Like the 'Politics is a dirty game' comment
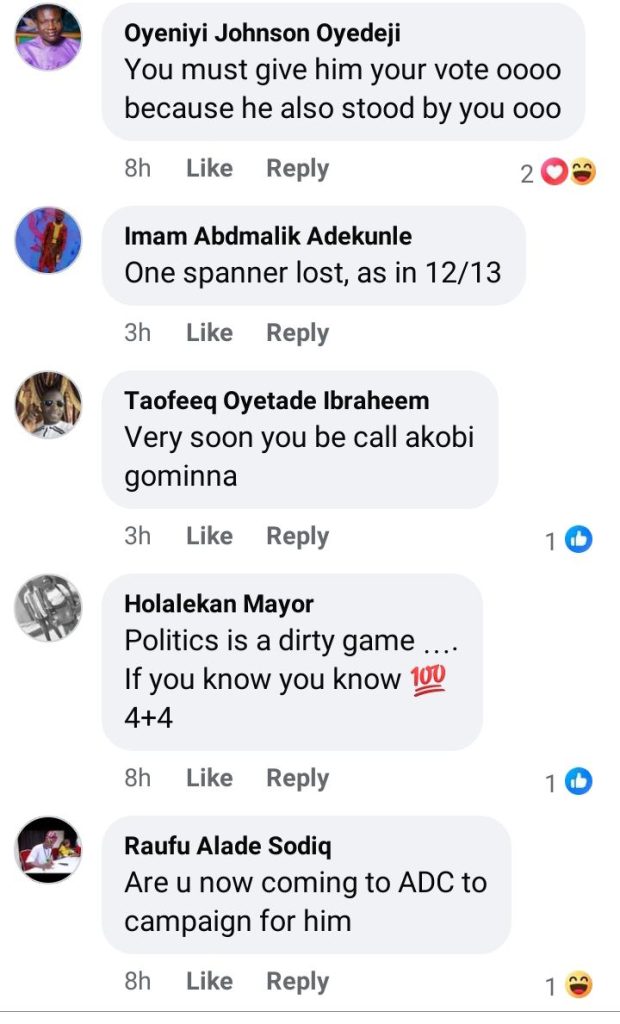Screen dimensions: 620x1024 (209, 778)
